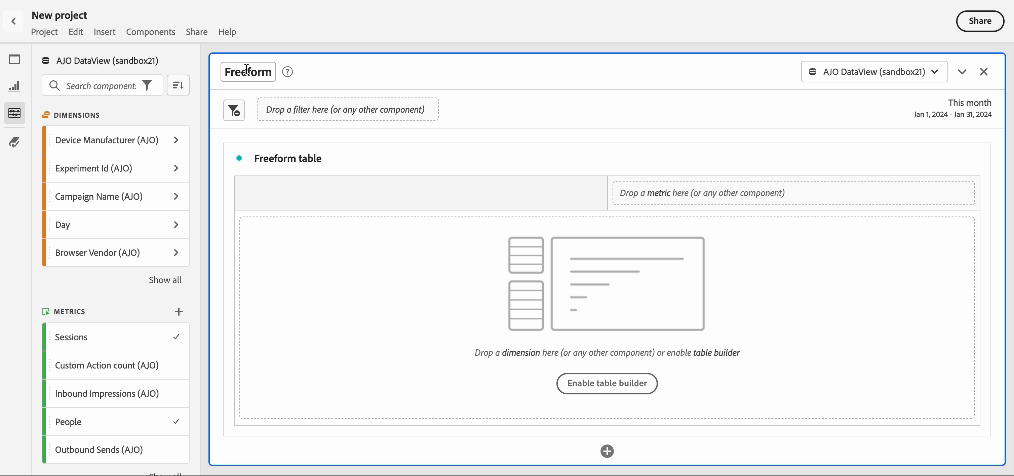The height and width of the screenshot is (476, 1014).
Task: Expand Campaign Name (AJO) dimension chevron
Action: 176,197
